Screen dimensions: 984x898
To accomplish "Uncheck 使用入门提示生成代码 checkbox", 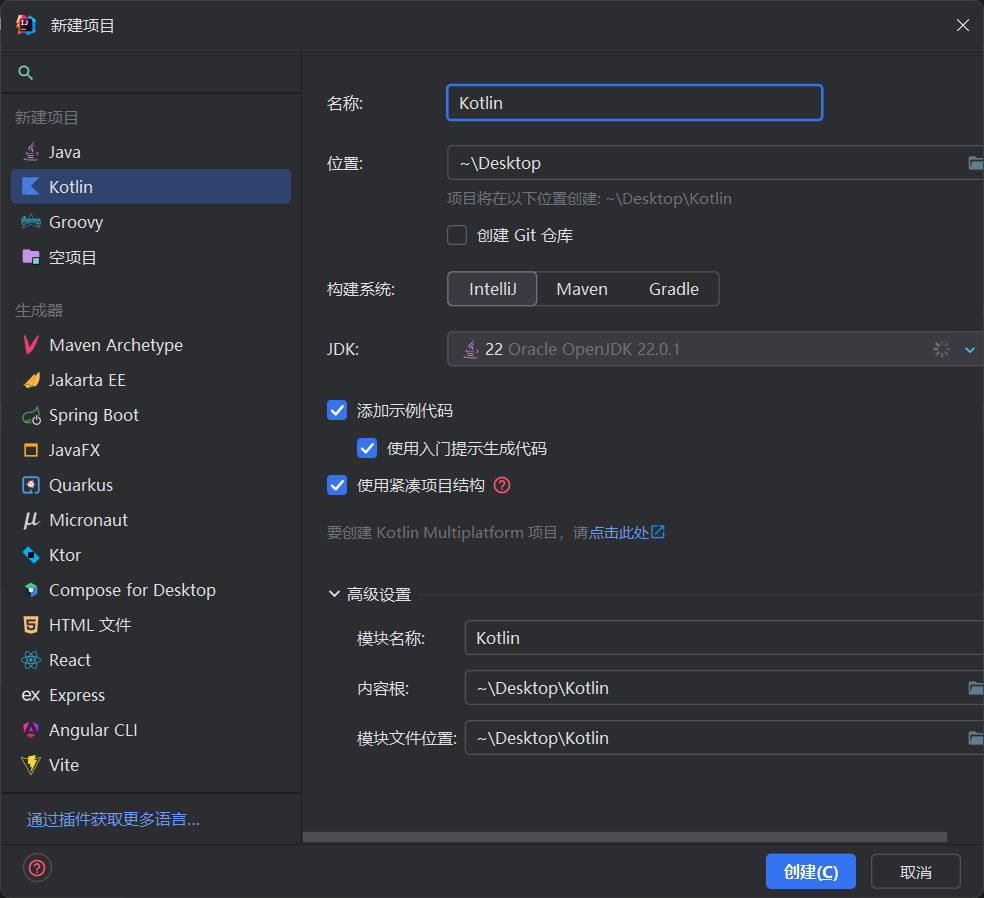I will 367,448.
